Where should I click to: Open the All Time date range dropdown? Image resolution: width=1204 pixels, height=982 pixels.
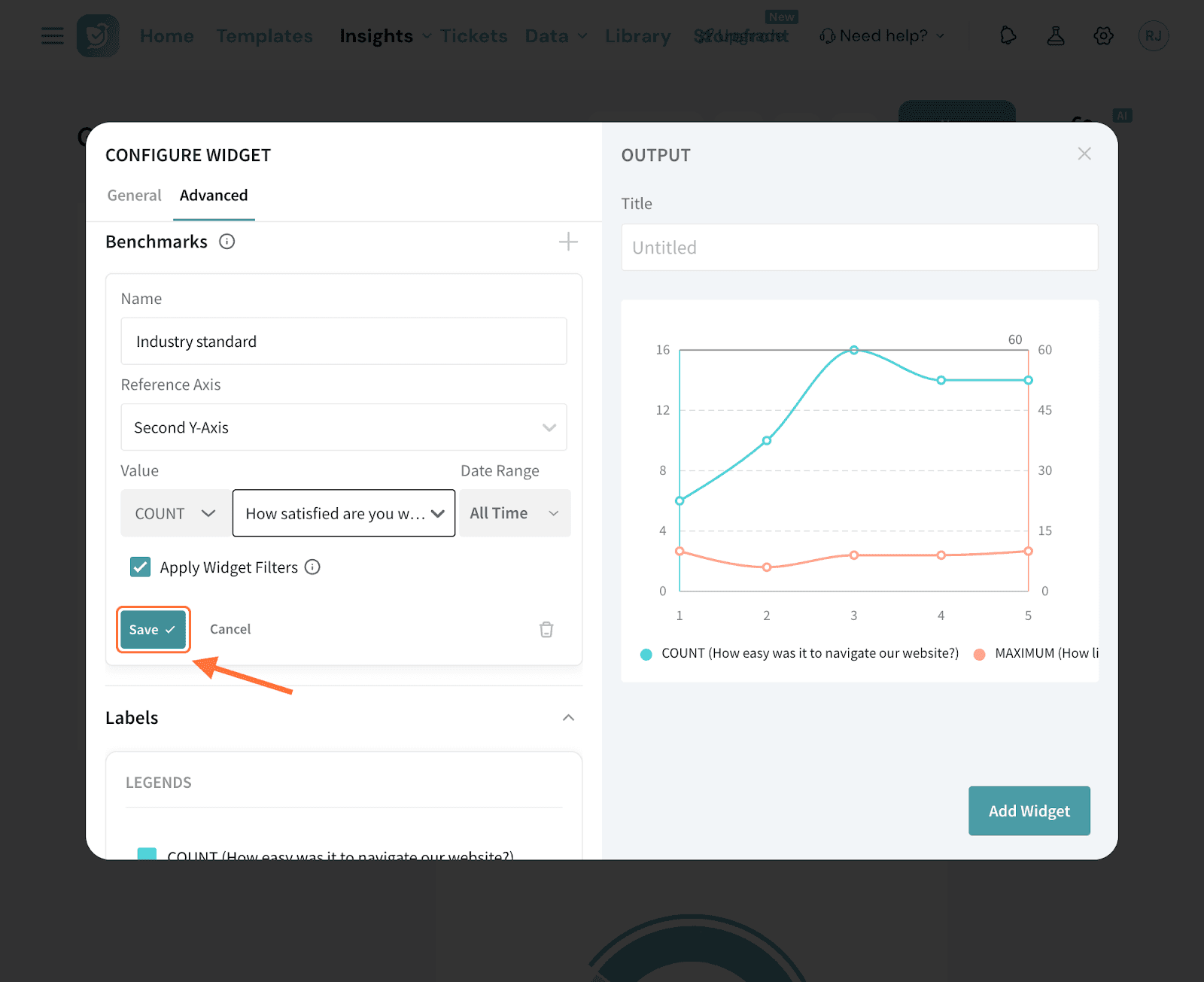[515, 513]
